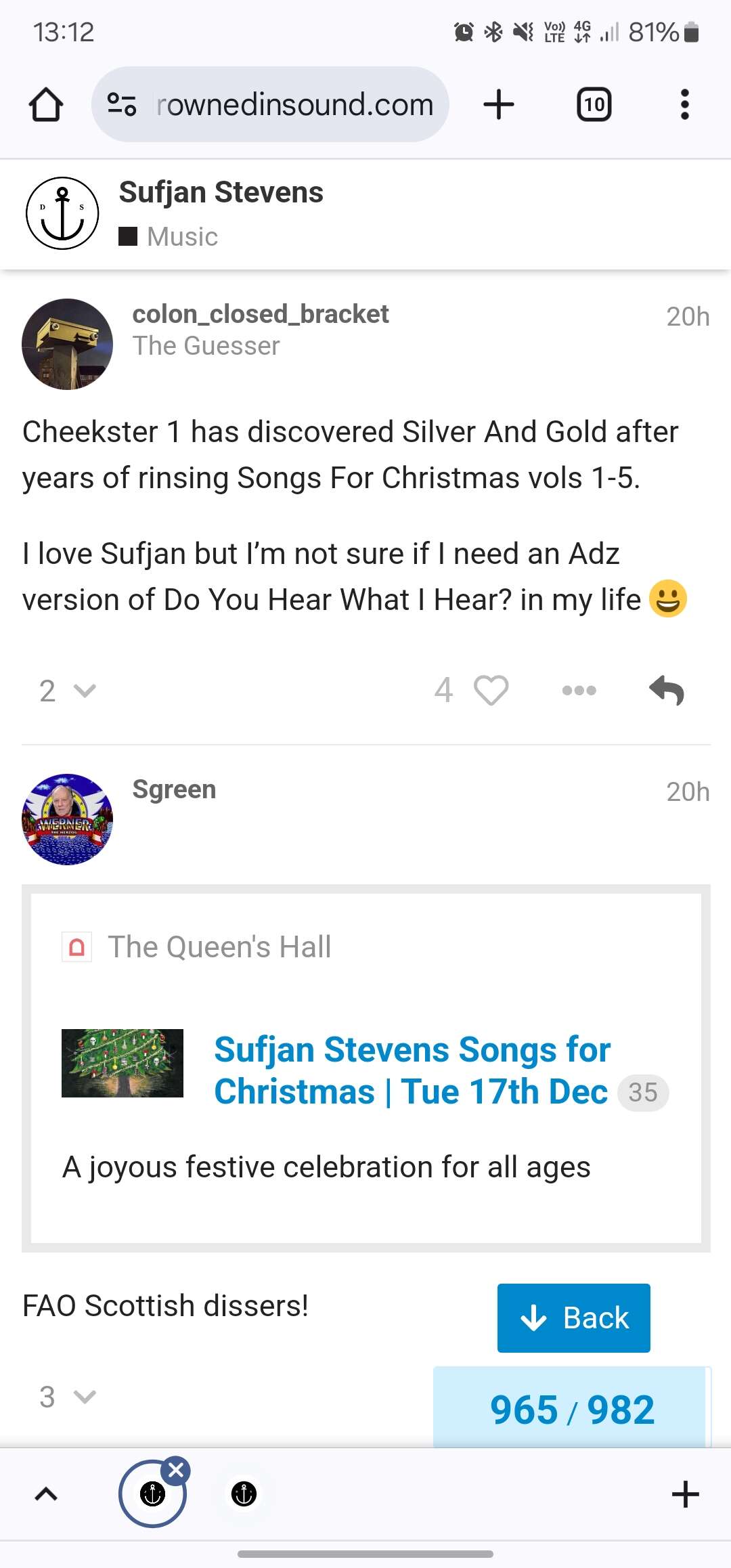731x1568 pixels.
Task: Expand the bottom tab group chevron
Action: (x=46, y=1494)
